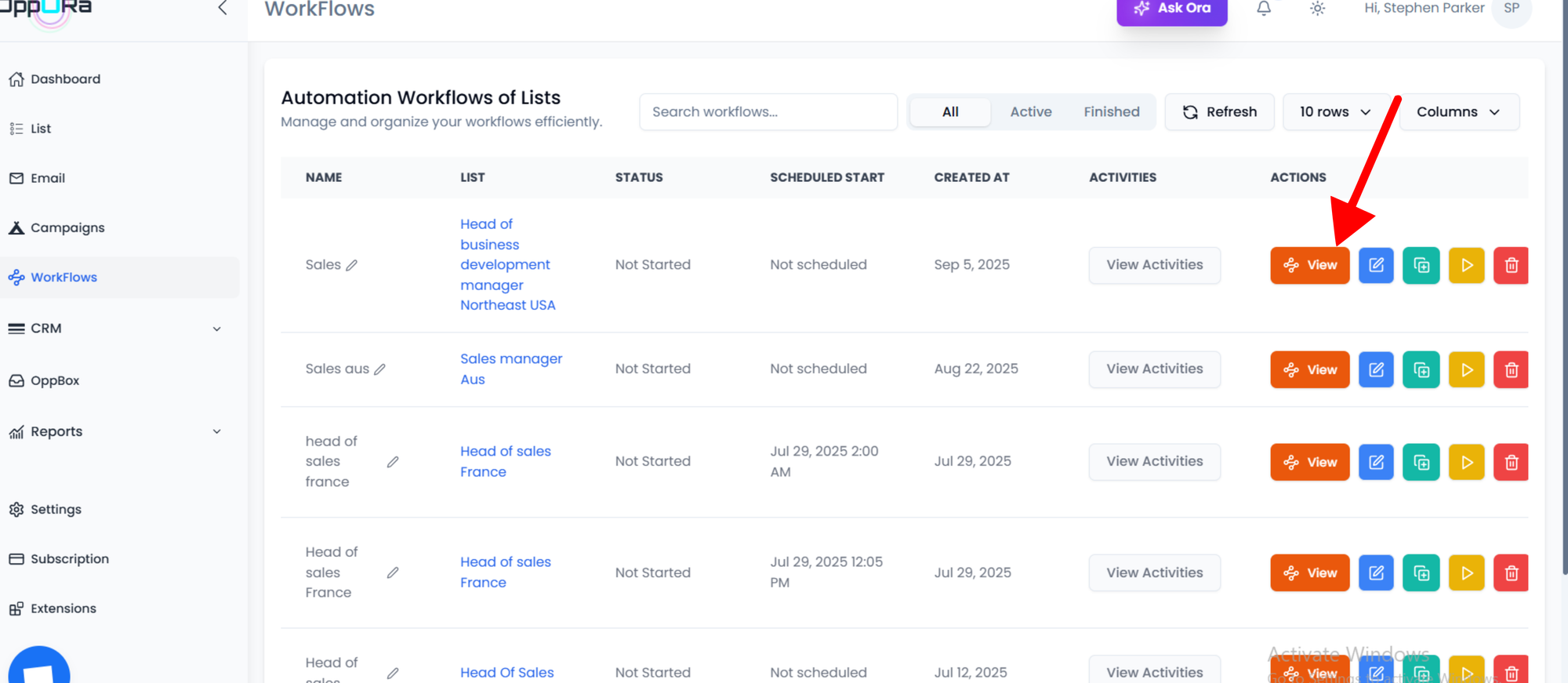Open the Columns dropdown
Screen dimensions: 1568x683
pos(1458,112)
